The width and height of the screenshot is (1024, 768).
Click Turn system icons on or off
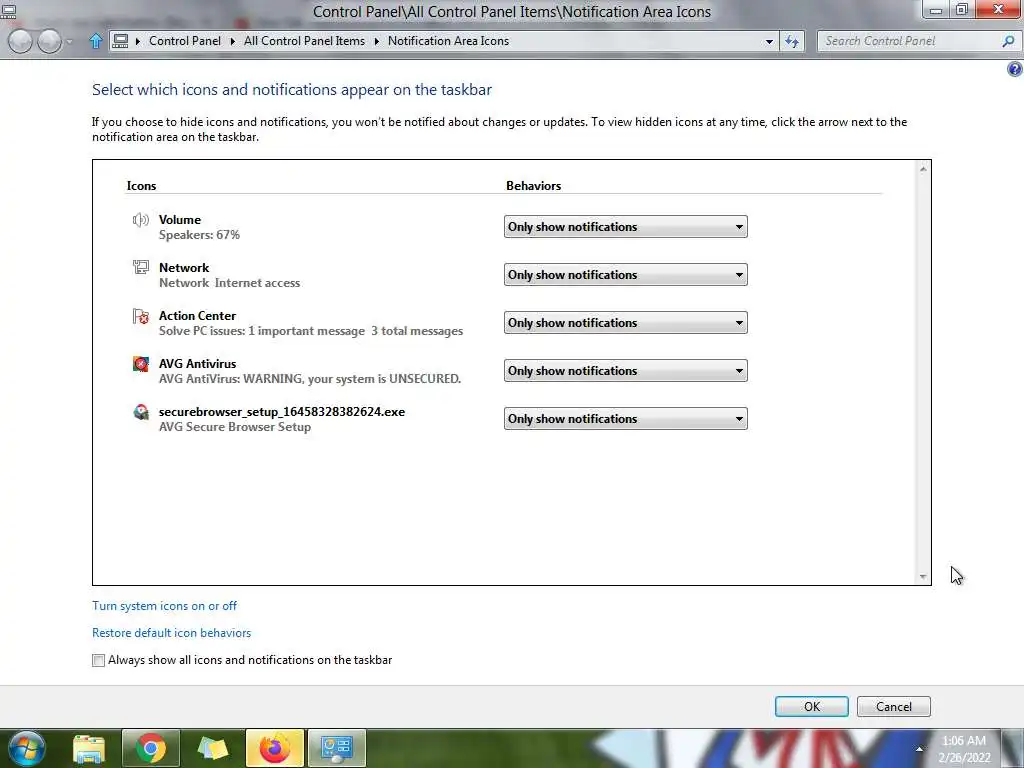[x=165, y=606]
